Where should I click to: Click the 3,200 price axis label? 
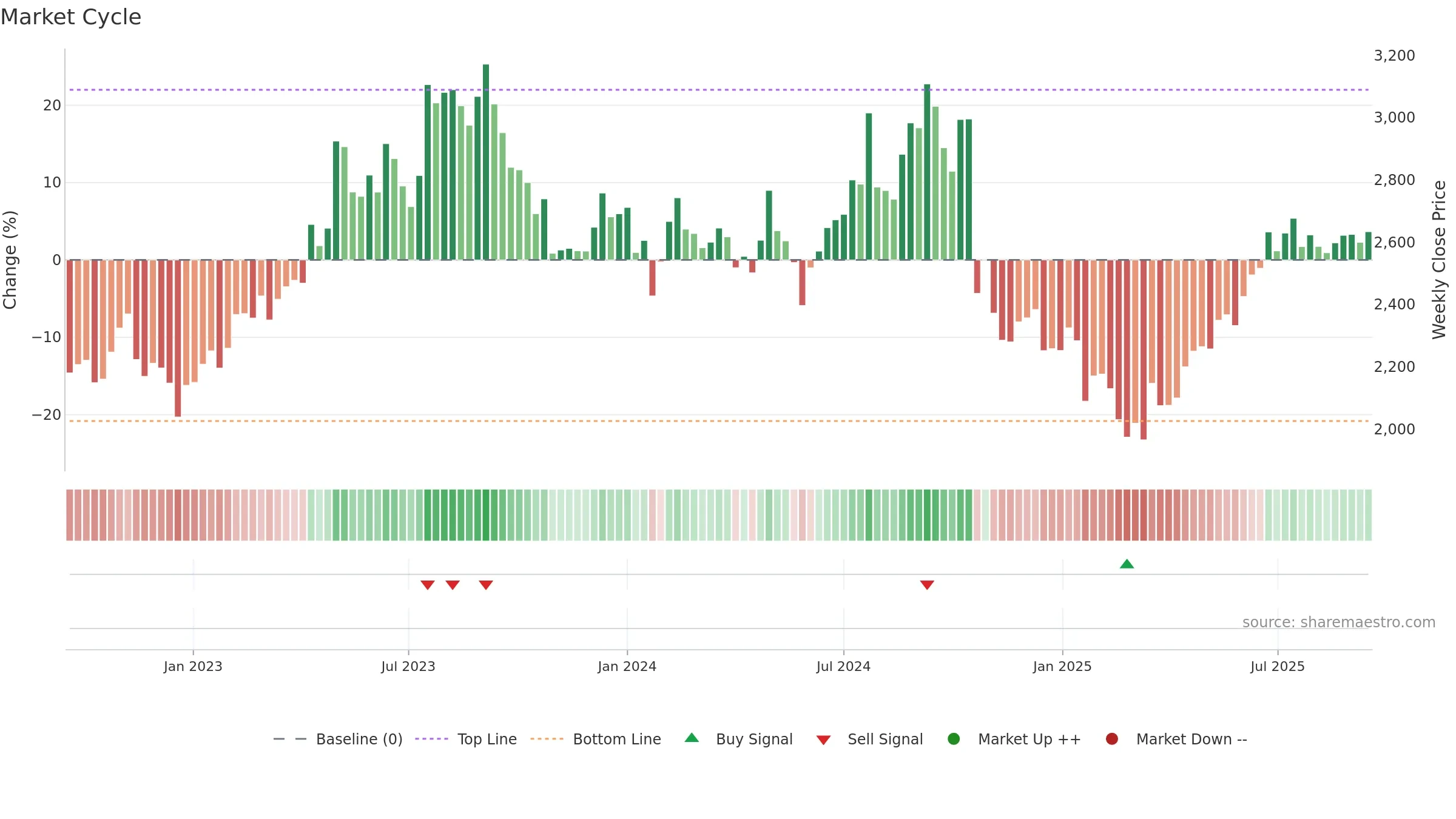[x=1394, y=56]
